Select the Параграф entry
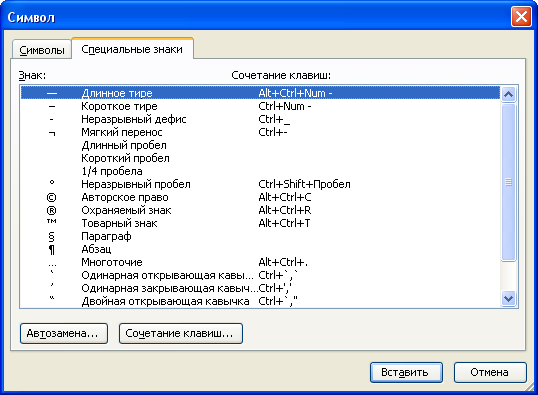Screen dimensions: 538x395 tap(260, 236)
